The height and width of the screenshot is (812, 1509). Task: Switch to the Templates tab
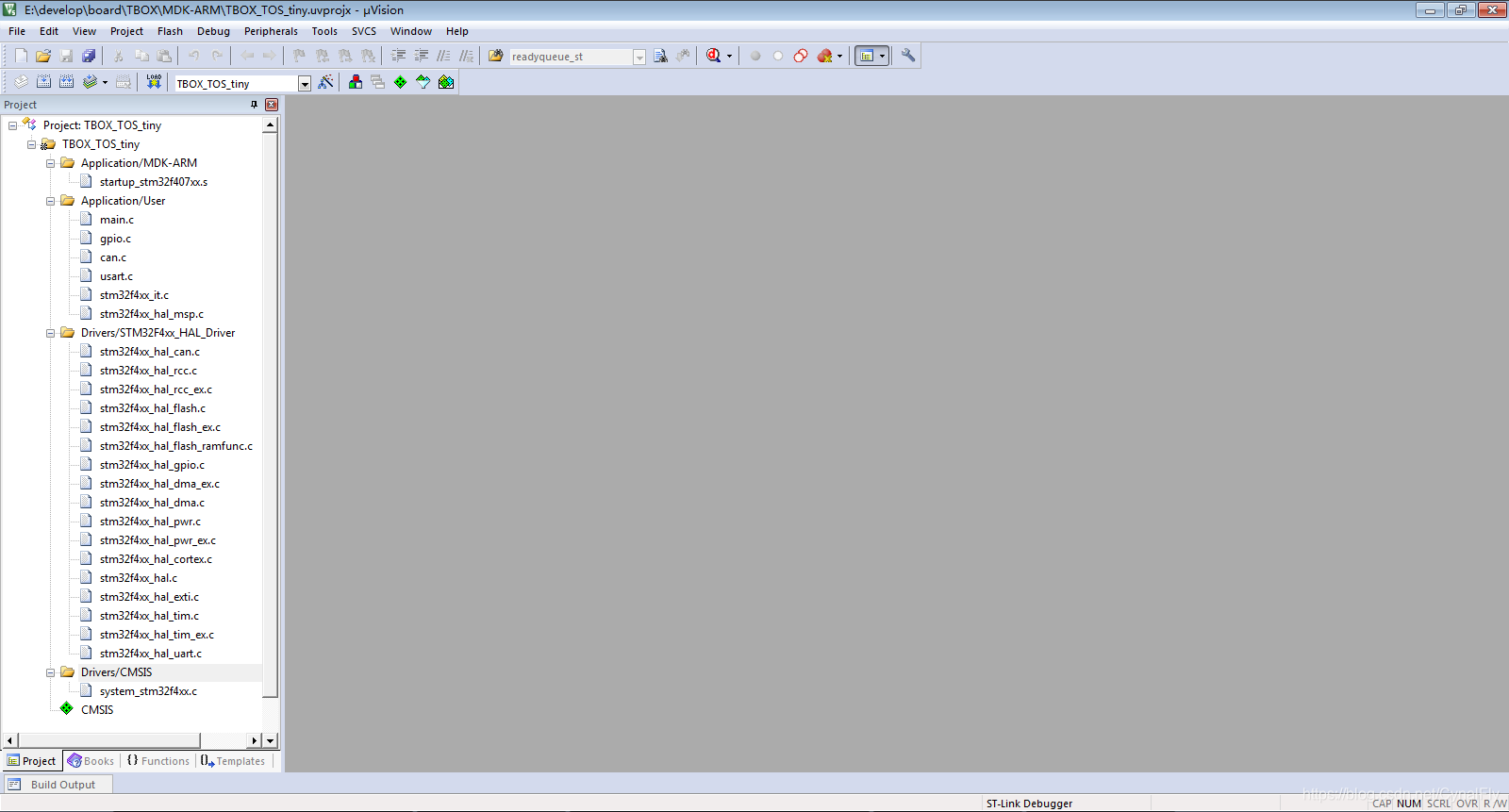pyautogui.click(x=233, y=761)
